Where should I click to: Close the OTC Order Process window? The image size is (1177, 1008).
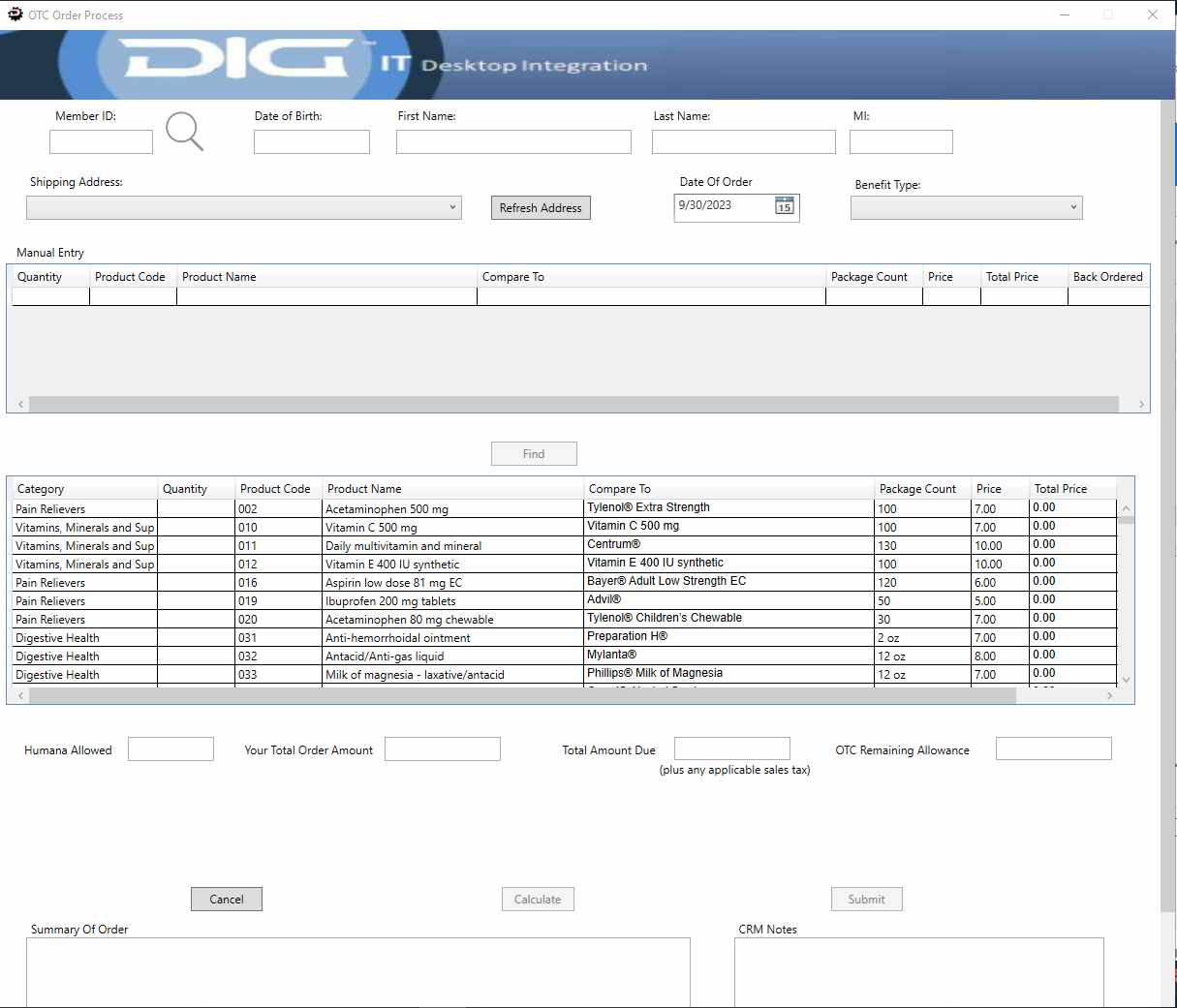[x=1153, y=15]
